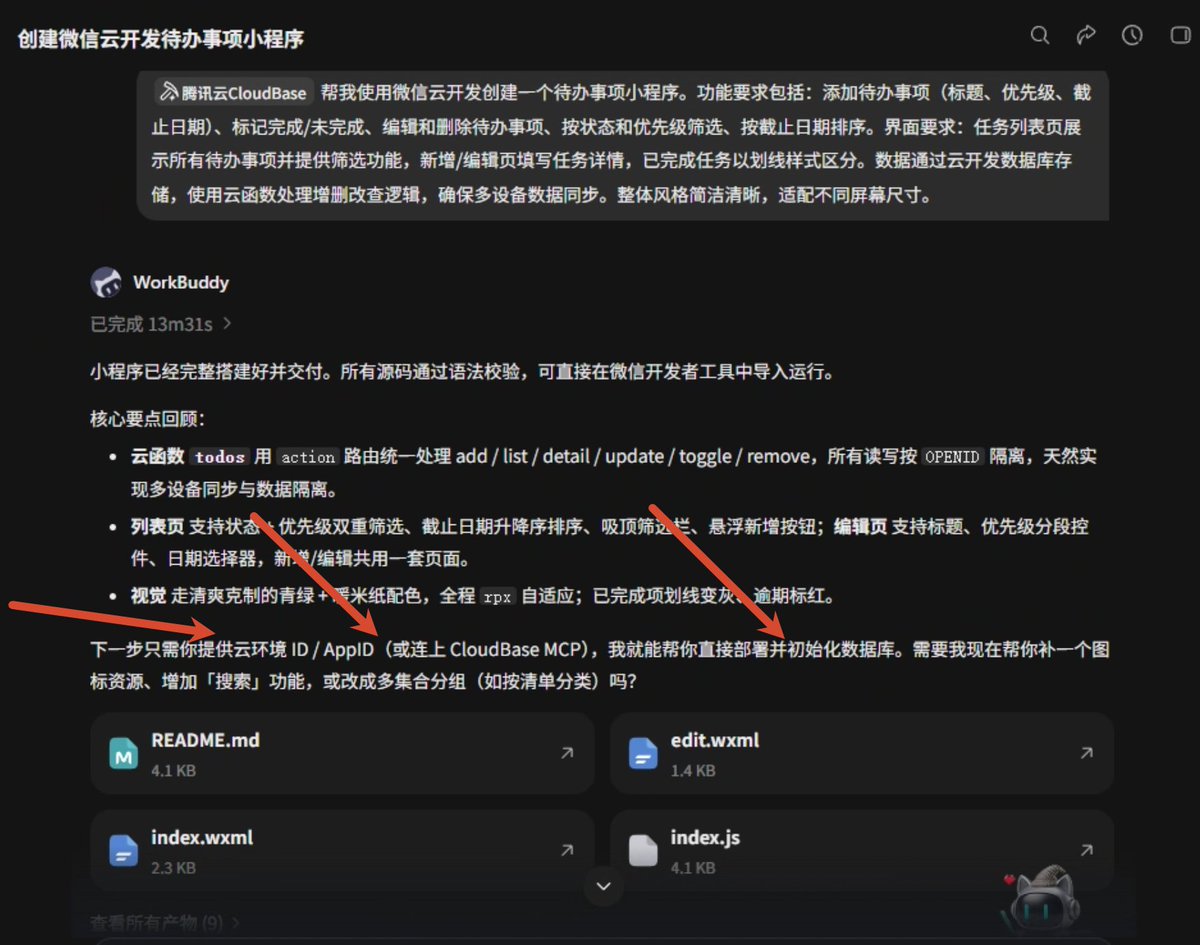Image resolution: width=1200 pixels, height=945 pixels.
Task: Click the conversation title 创建微信云开发待办事项小程序
Action: point(161,39)
